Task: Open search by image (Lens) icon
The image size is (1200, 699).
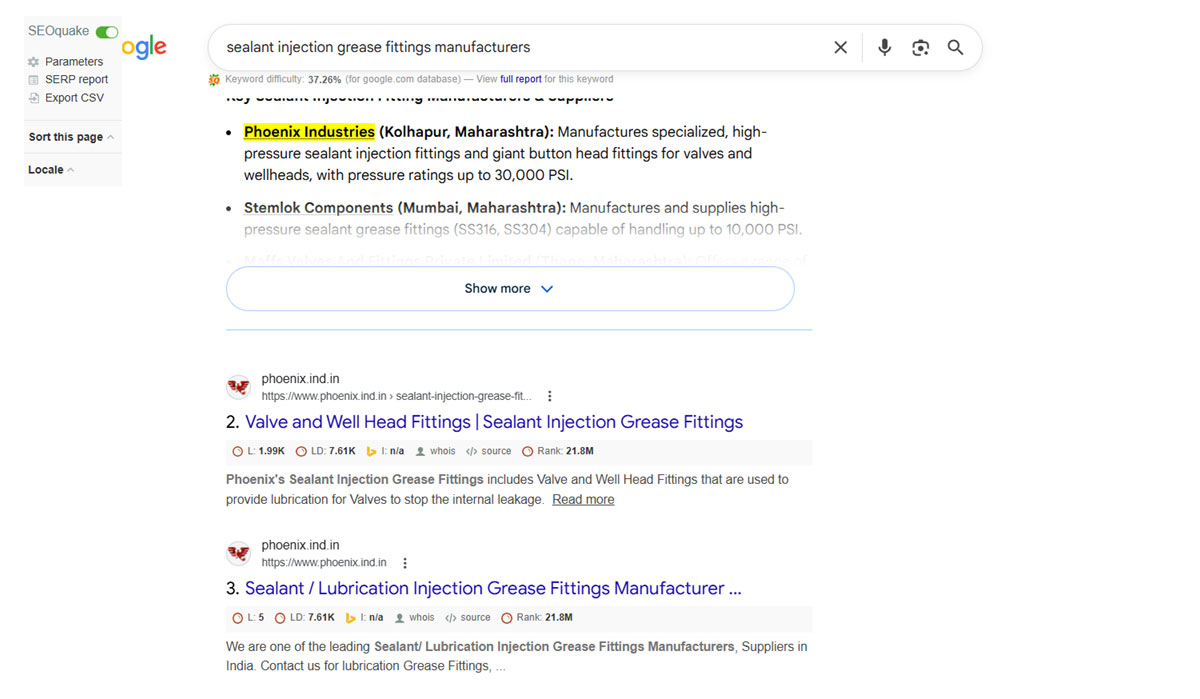Action: tap(920, 47)
